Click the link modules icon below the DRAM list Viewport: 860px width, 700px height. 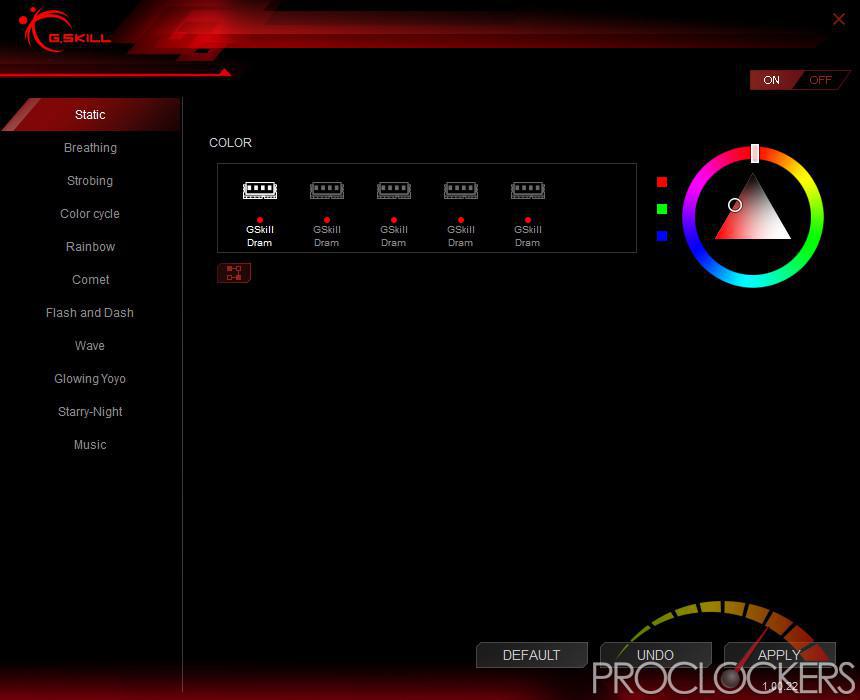click(x=234, y=273)
